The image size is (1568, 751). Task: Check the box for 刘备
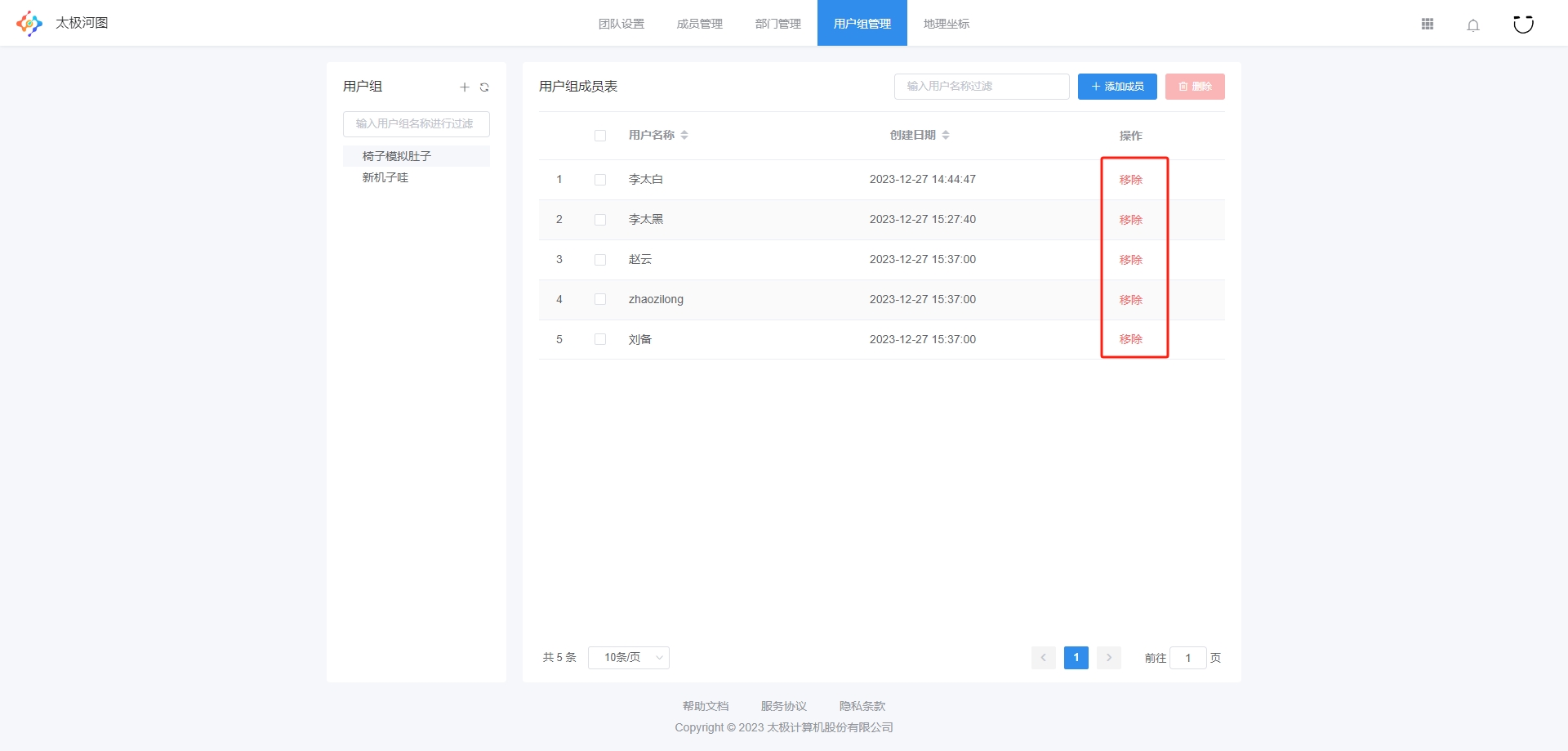[600, 339]
